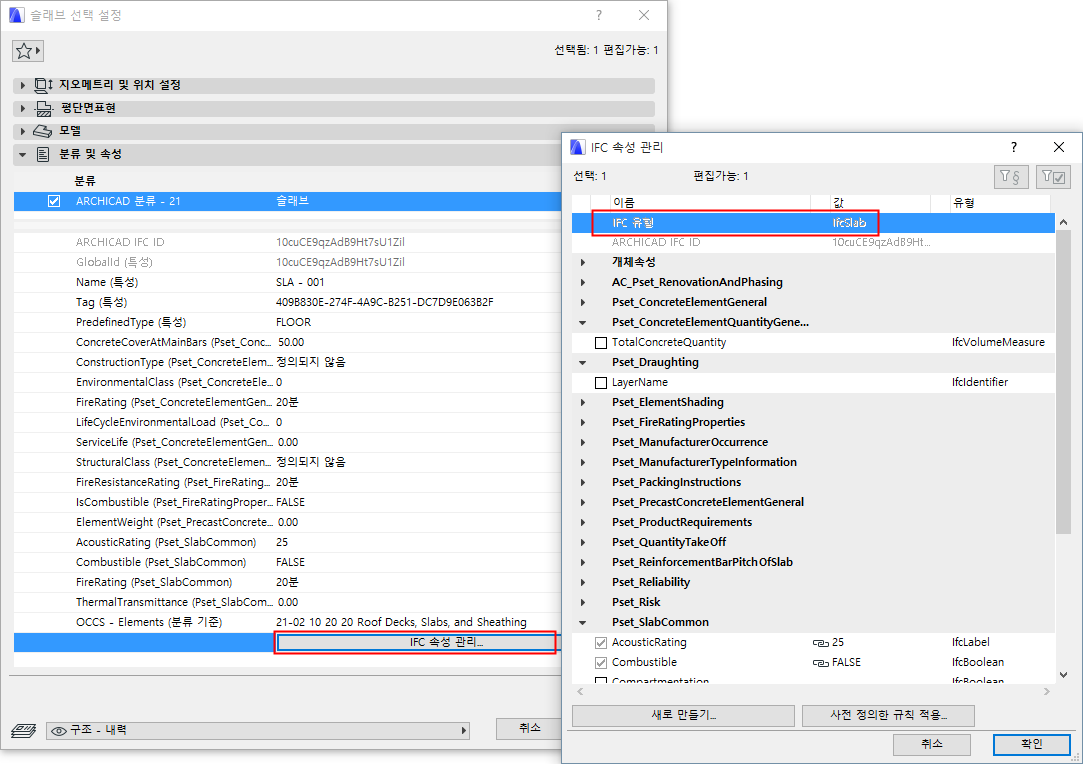Click the geometry and position panel icon
This screenshot has height=764, width=1083.
coord(44,85)
